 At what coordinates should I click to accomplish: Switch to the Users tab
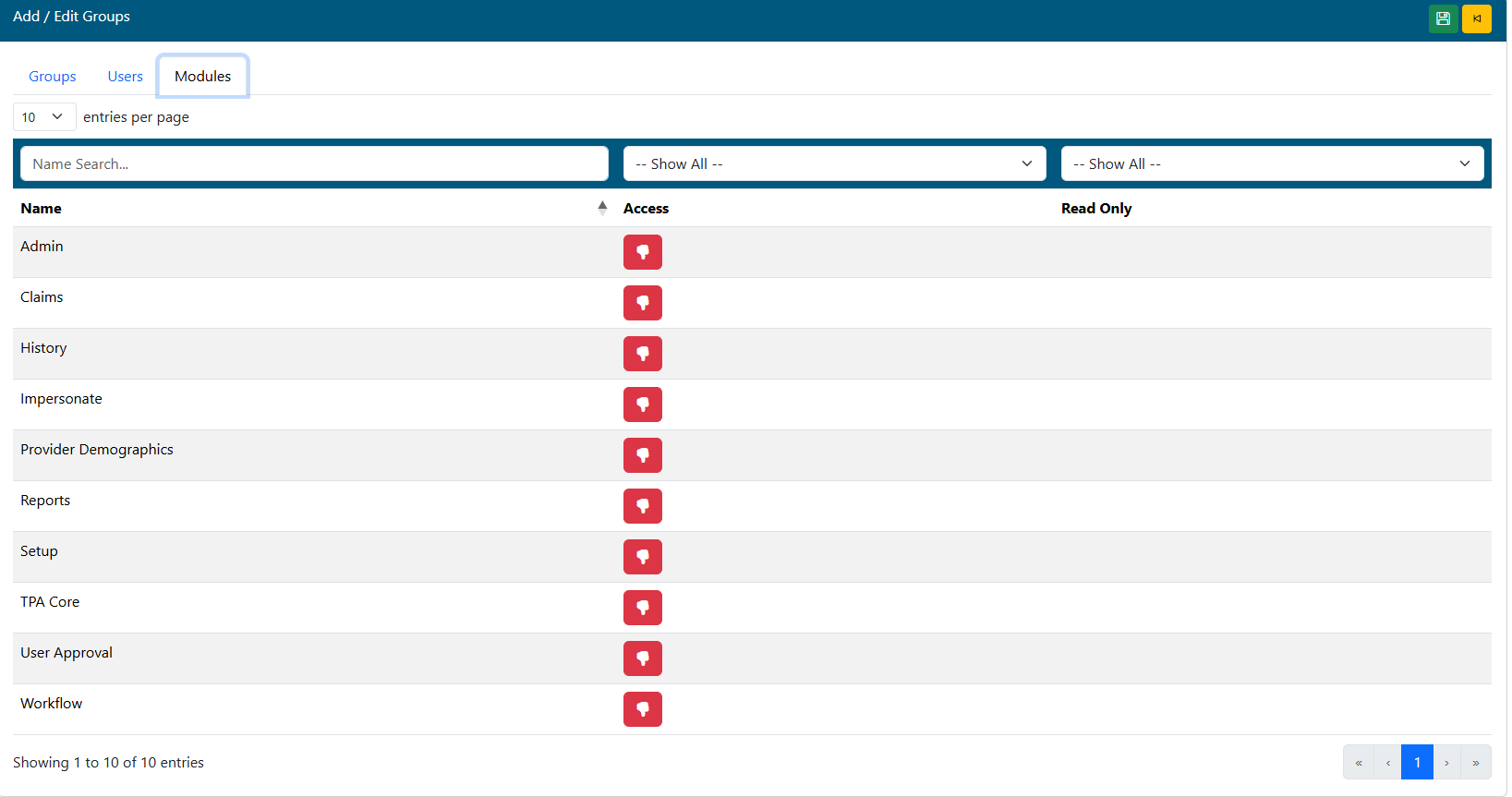pyautogui.click(x=125, y=77)
